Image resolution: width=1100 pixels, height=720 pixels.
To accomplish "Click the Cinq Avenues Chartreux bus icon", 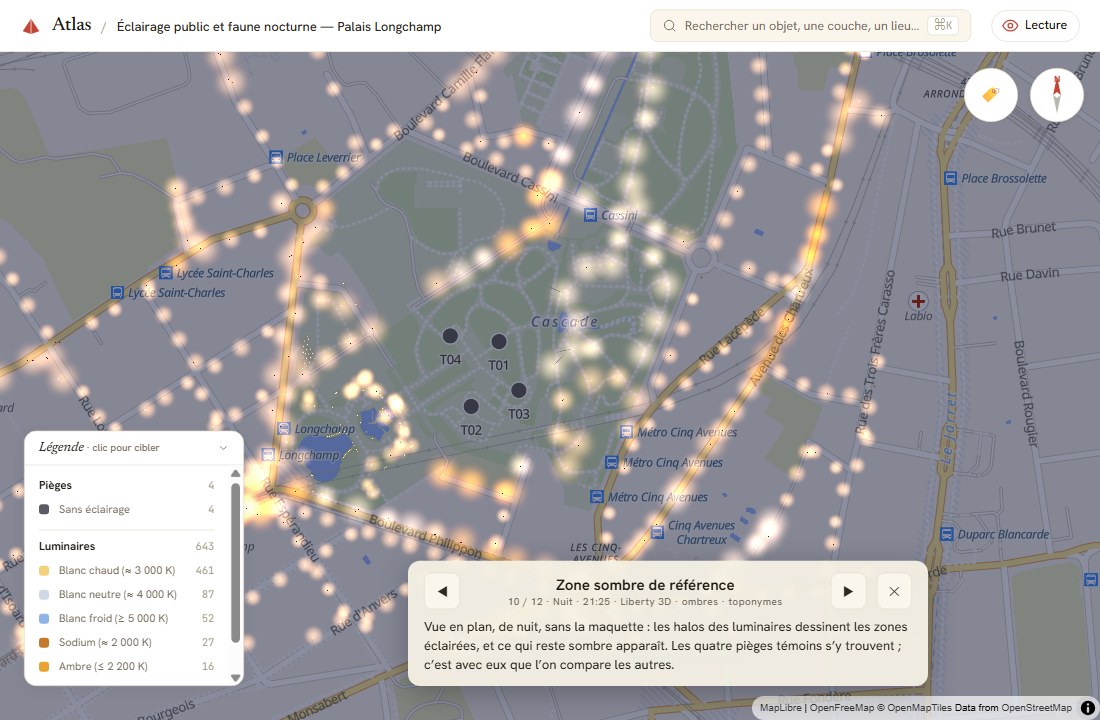I will (x=657, y=532).
